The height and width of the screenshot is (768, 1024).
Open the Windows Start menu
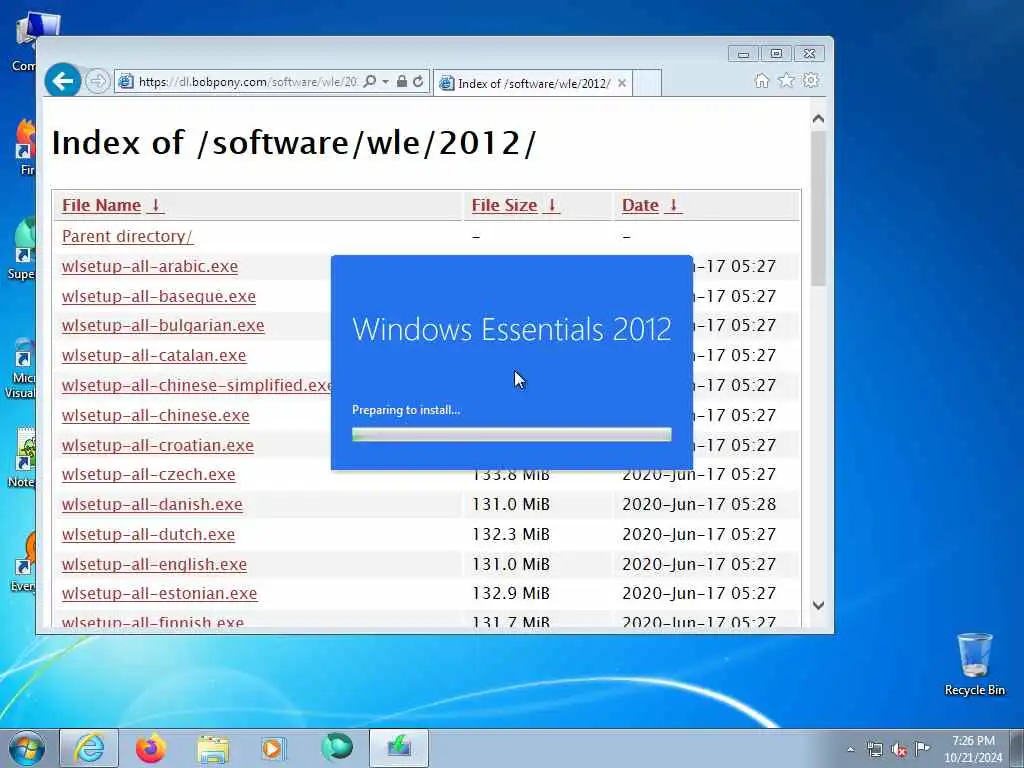coord(27,748)
